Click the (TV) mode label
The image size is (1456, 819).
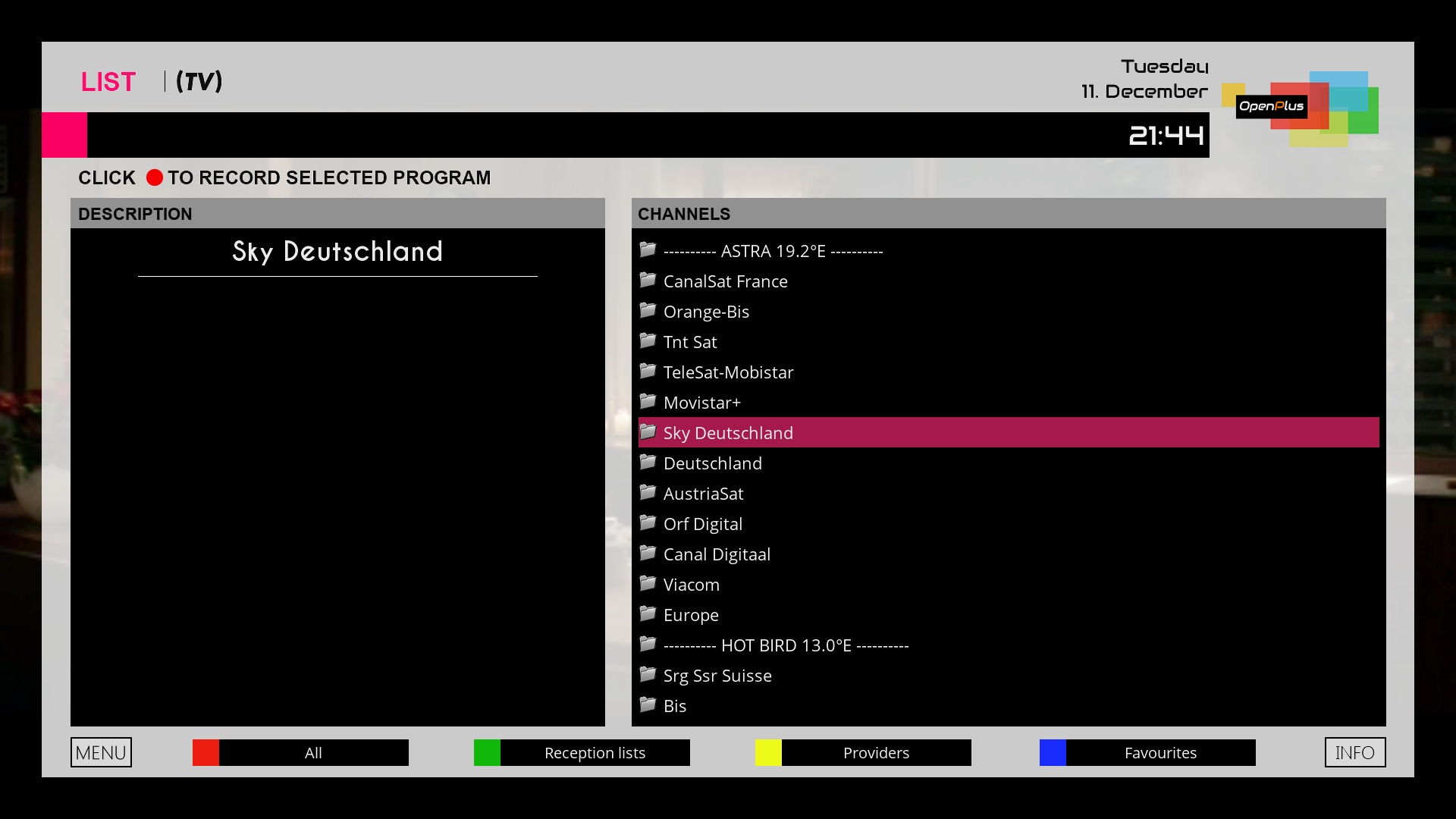click(x=199, y=81)
